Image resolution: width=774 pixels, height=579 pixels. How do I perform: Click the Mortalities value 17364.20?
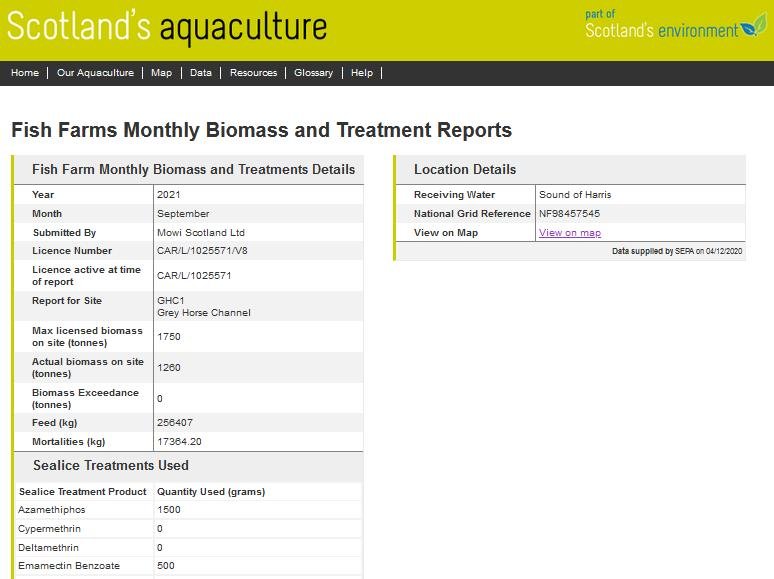coord(180,442)
